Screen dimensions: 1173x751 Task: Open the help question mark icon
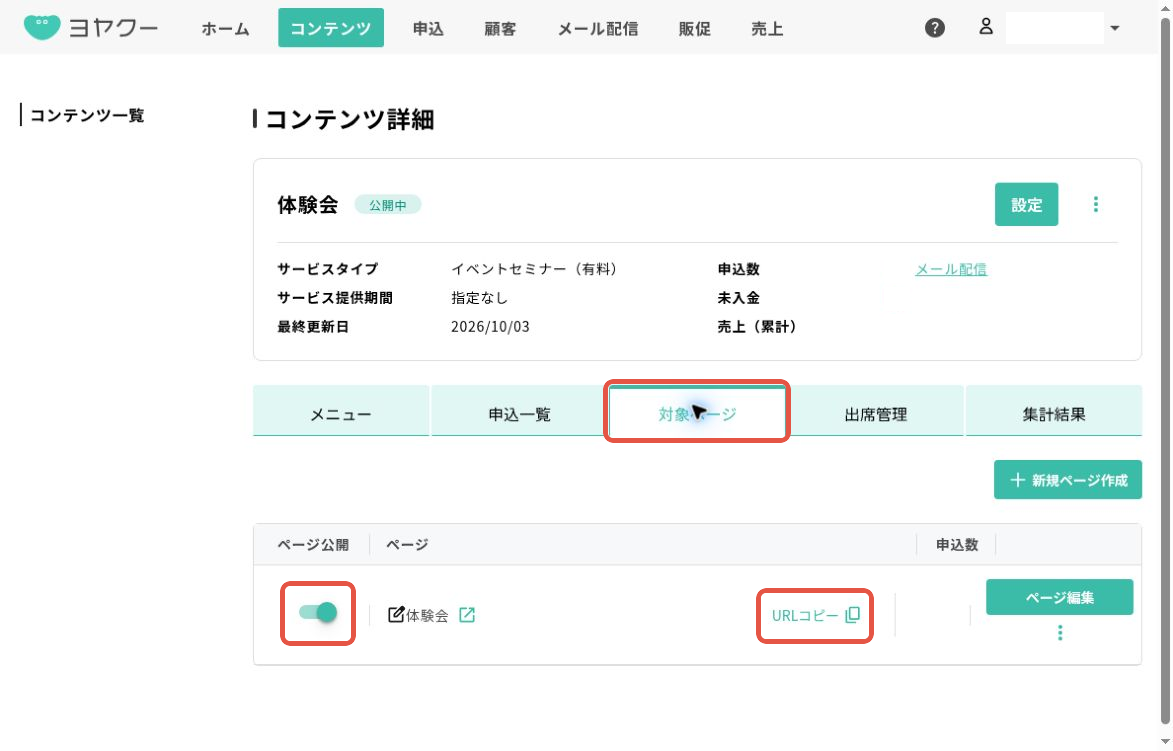934,28
